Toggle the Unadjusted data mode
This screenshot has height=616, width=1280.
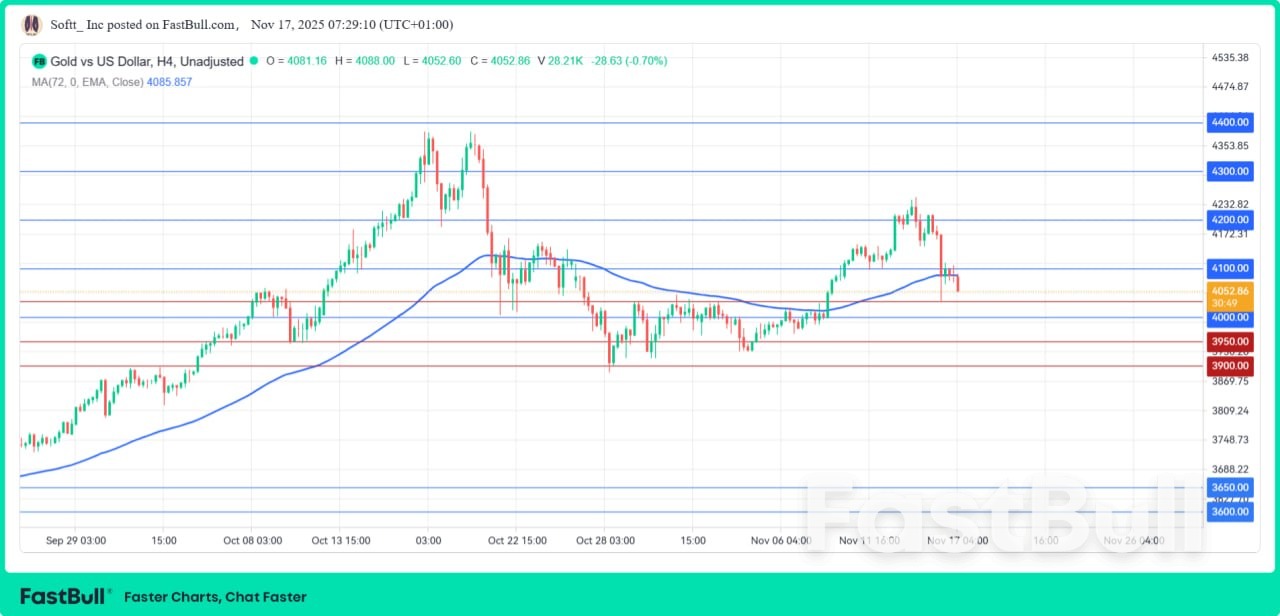[212, 61]
